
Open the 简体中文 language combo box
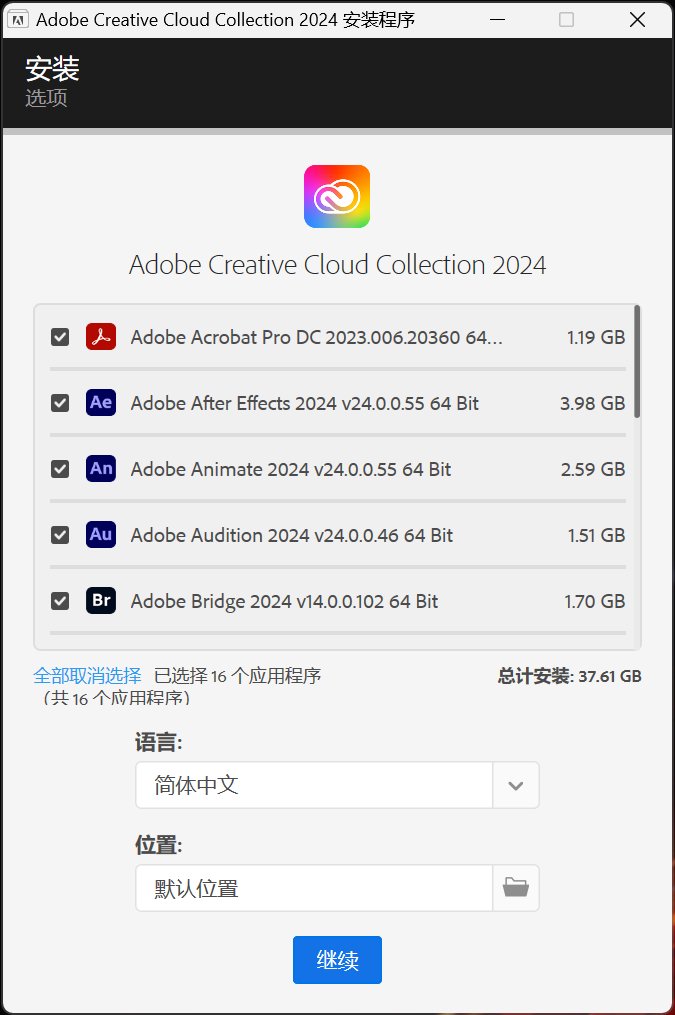(314, 786)
